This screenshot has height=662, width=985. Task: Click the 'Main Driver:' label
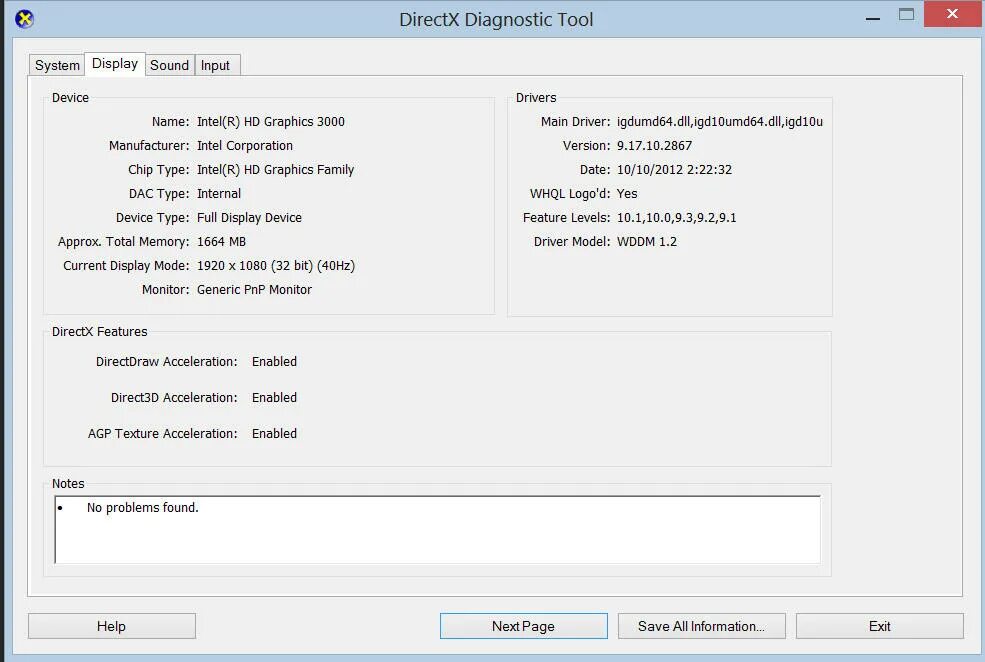tap(575, 122)
